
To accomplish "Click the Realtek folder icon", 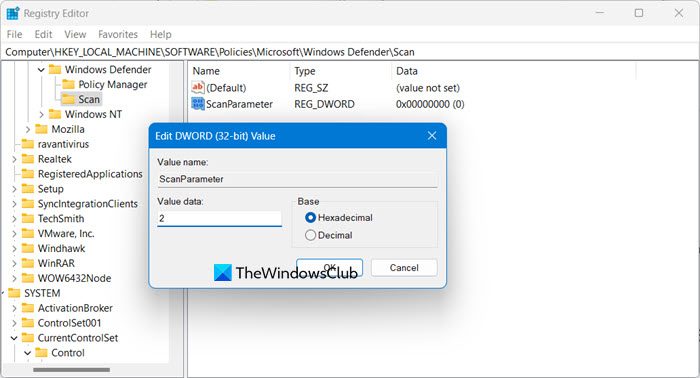I will tap(28, 159).
